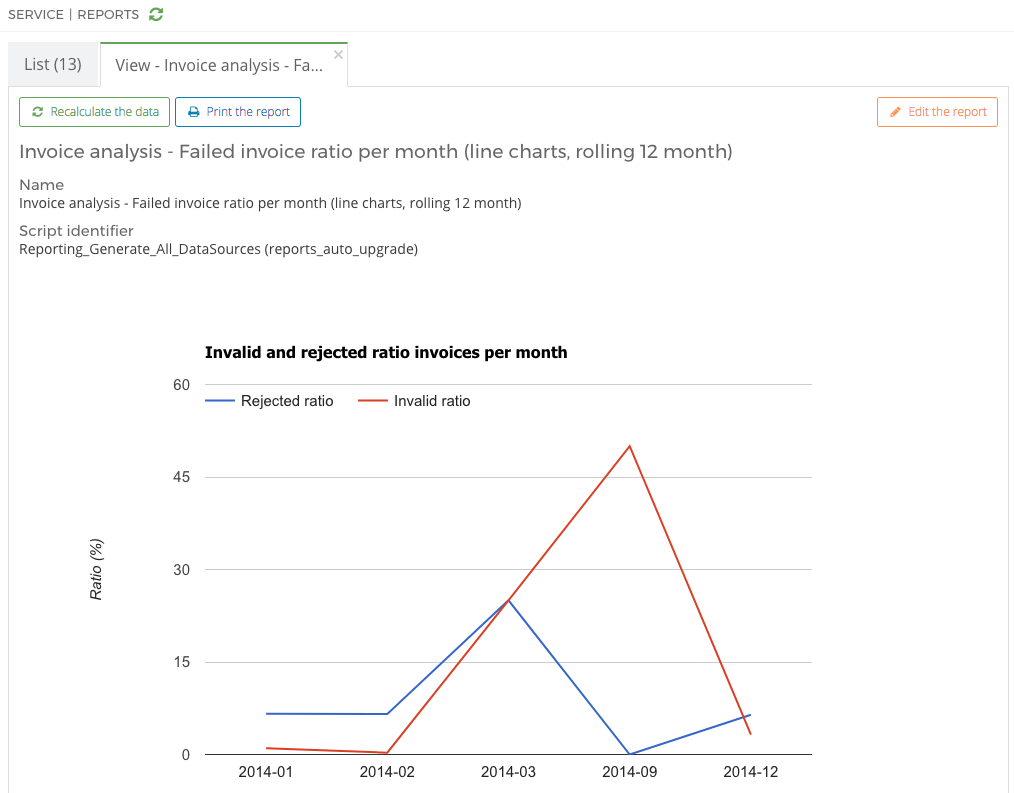Switch to the List (13) tab
The width and height of the screenshot is (1014, 793).
coord(53,64)
